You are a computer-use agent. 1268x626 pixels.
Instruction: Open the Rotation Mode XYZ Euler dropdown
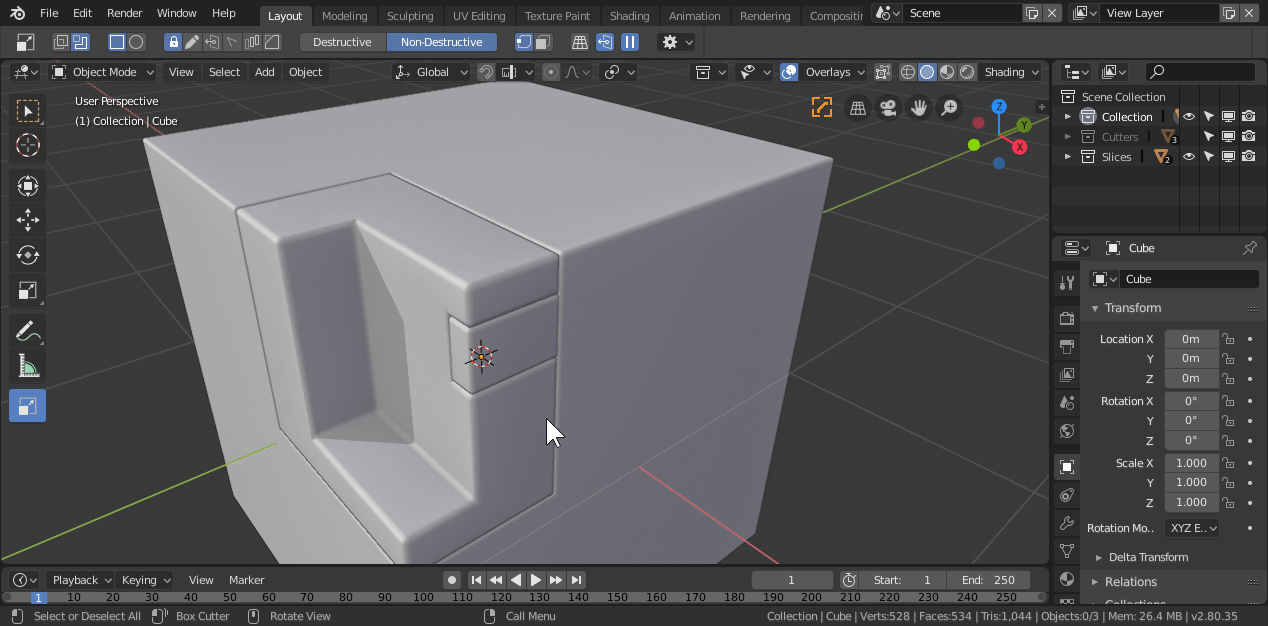1193,528
